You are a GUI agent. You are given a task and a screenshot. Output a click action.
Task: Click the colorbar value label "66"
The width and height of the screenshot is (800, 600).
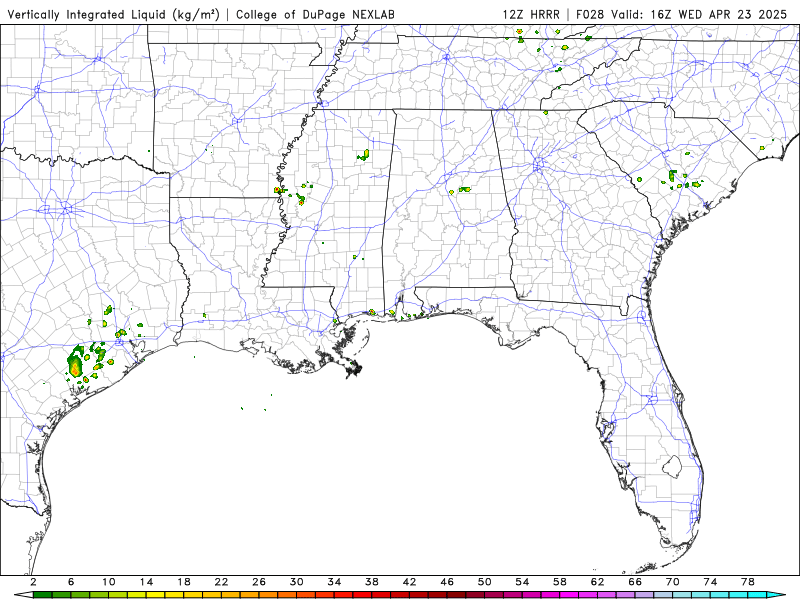(635, 582)
